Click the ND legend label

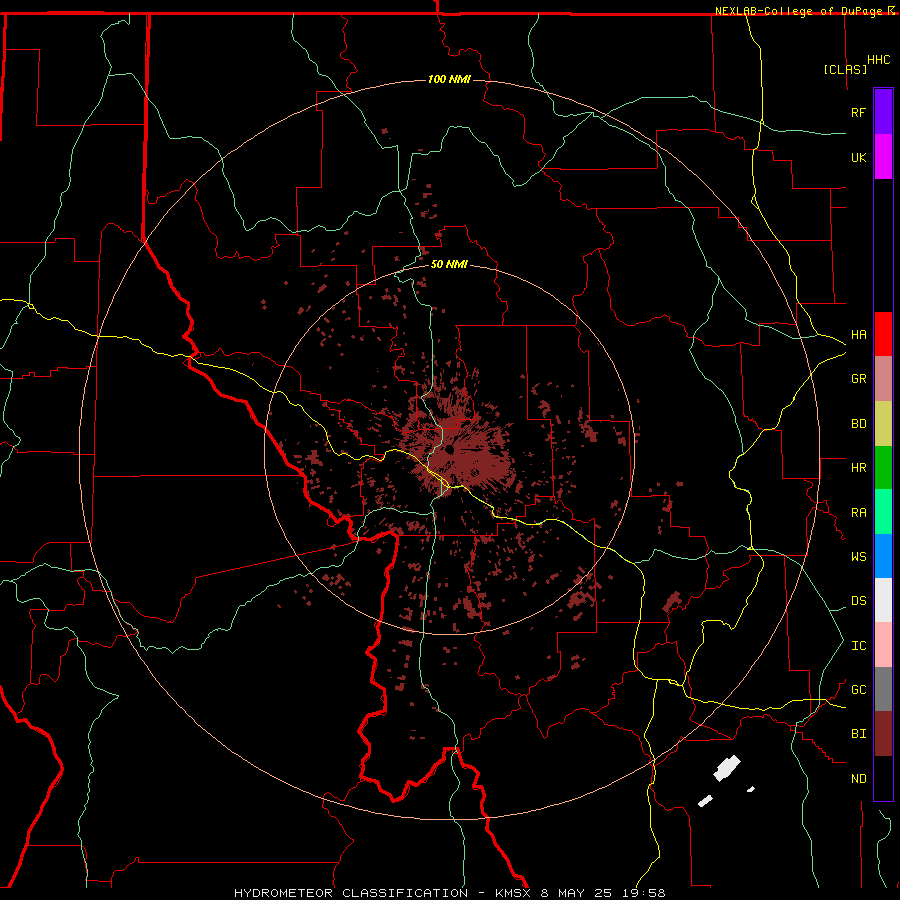click(858, 779)
